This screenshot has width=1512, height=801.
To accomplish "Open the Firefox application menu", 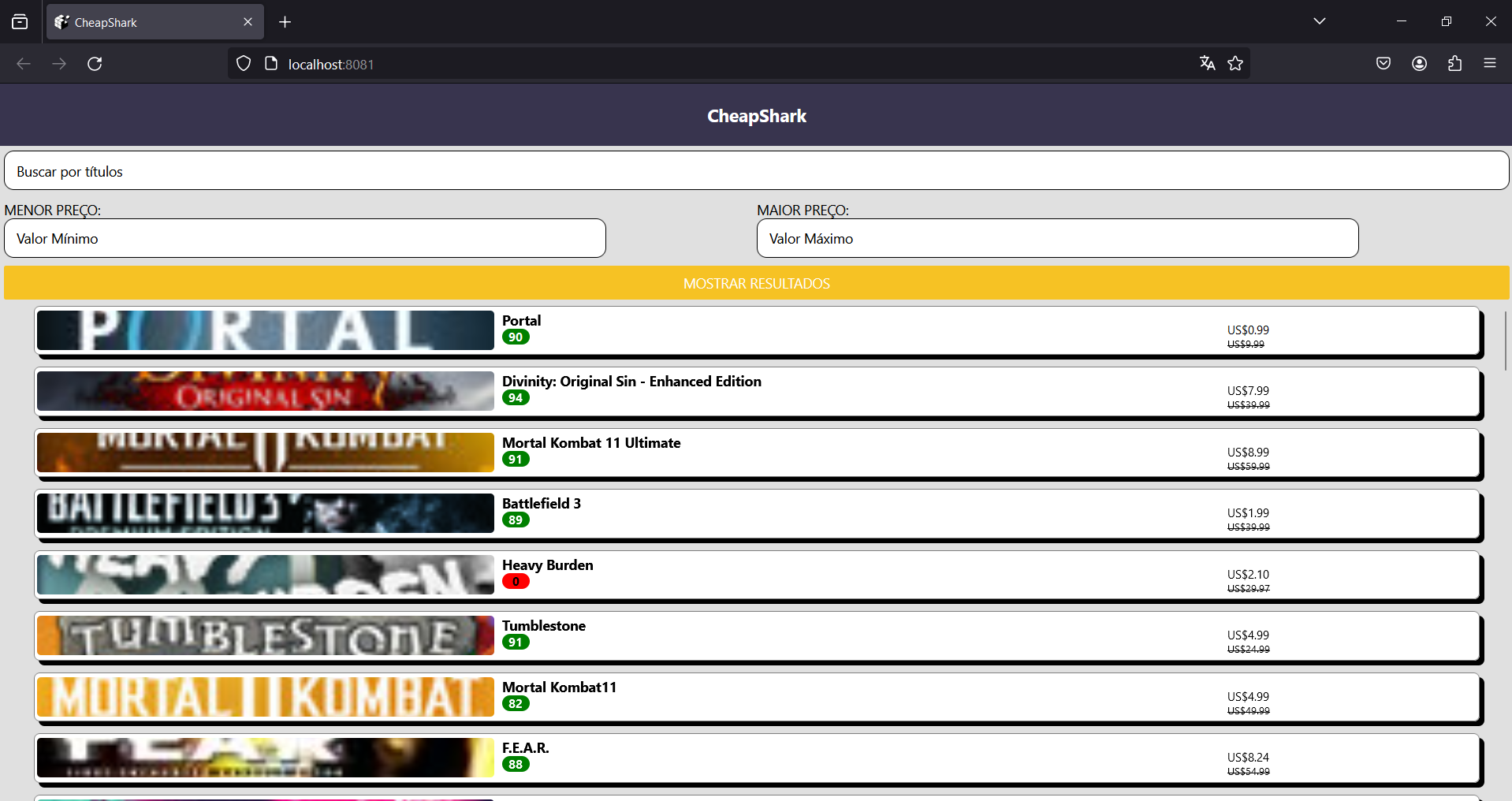I will tap(1490, 64).
